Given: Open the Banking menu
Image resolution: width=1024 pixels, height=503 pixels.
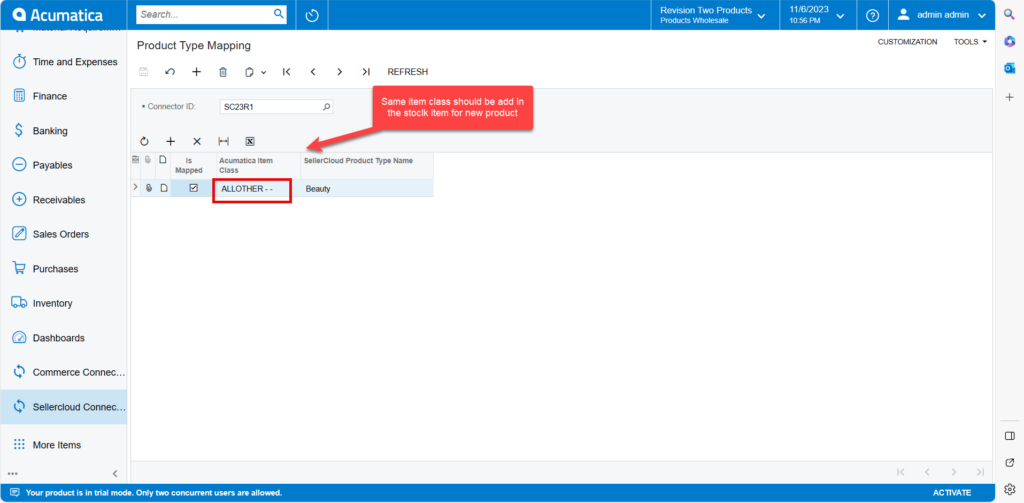Looking at the screenshot, I should click(x=63, y=131).
